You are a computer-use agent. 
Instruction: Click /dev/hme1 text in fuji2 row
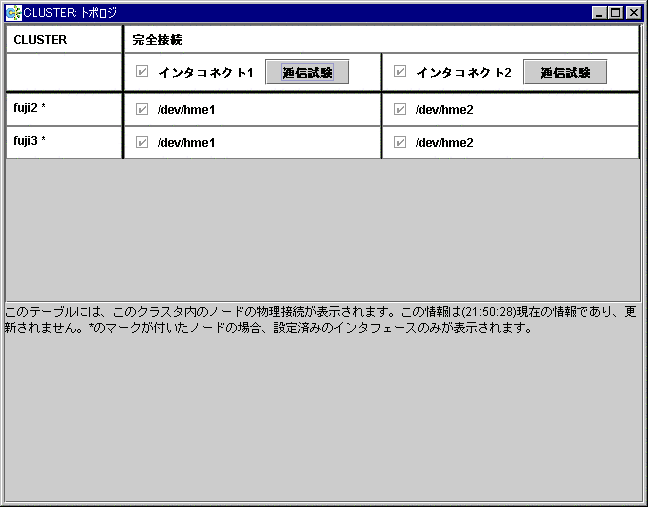(x=186, y=110)
